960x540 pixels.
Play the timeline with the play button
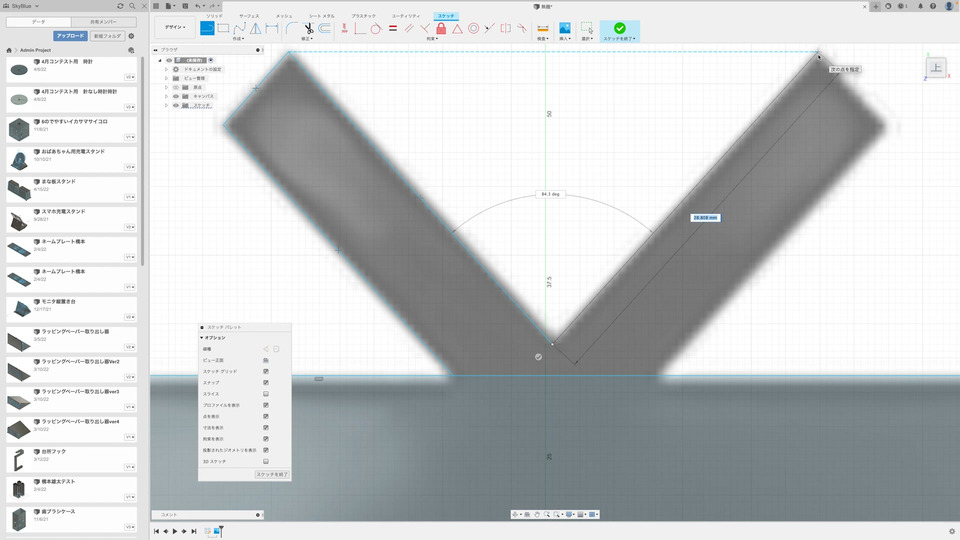click(175, 531)
